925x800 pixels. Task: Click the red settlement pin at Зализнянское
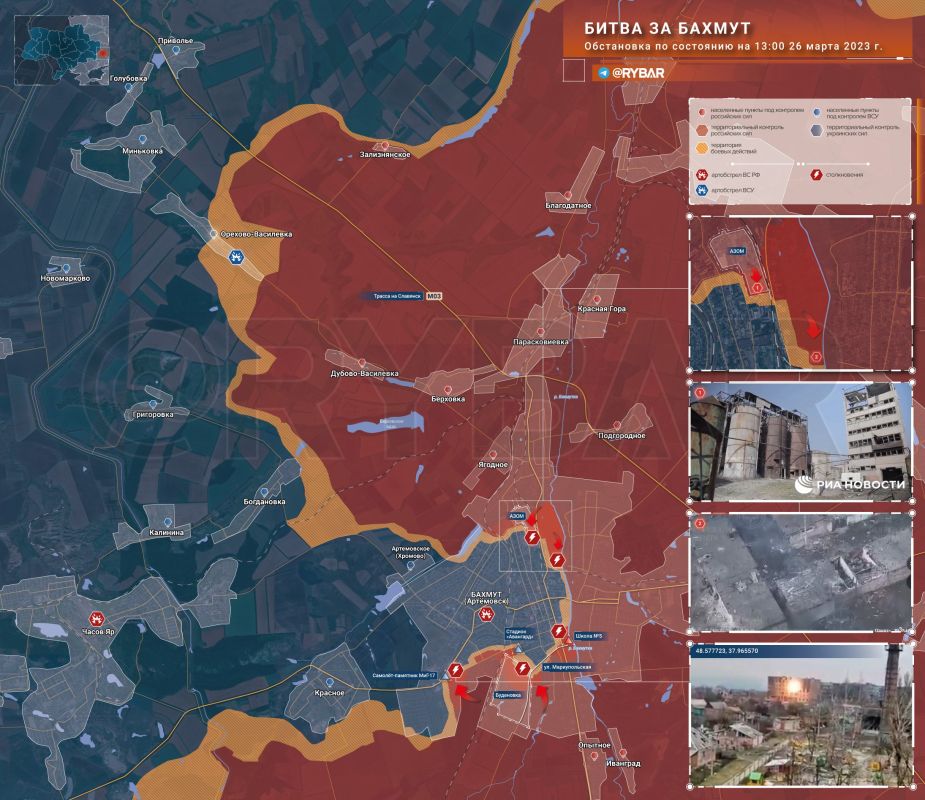(385, 145)
